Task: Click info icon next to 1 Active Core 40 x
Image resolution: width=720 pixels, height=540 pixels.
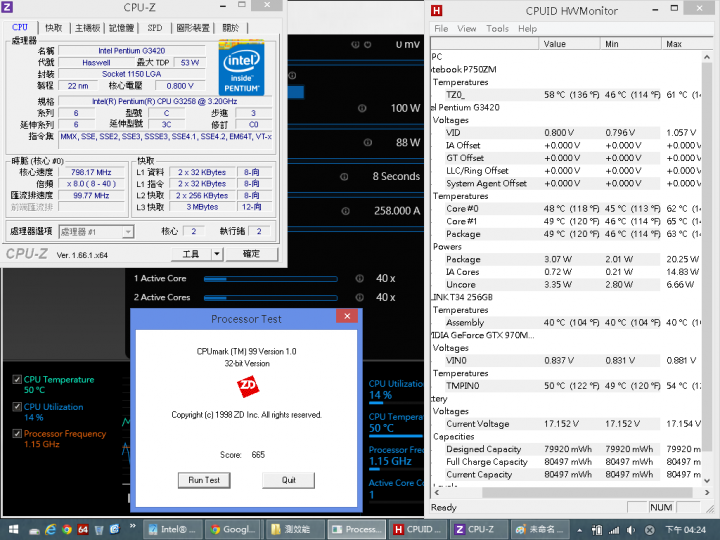Action: [x=360, y=278]
